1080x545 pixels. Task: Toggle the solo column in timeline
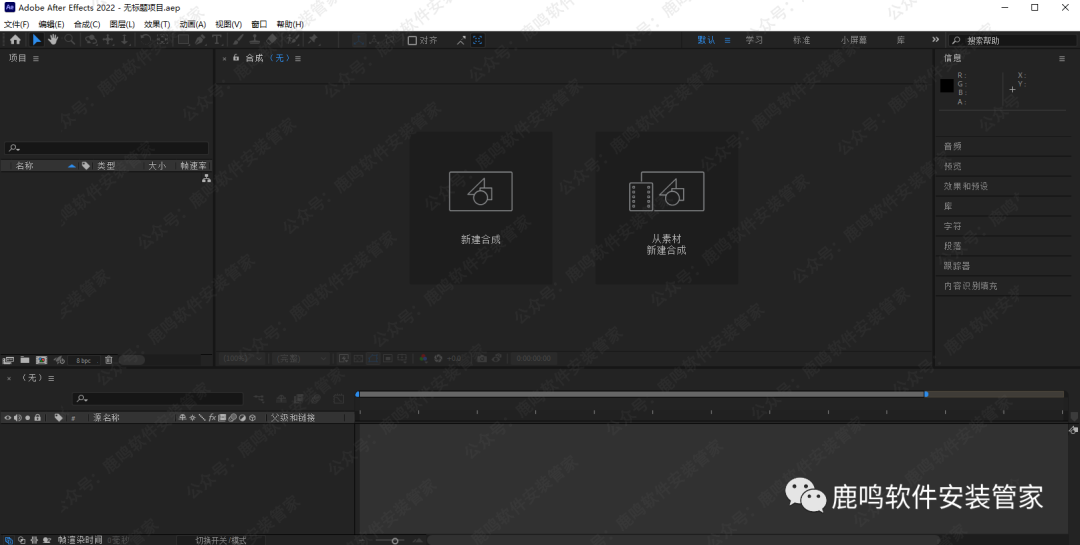tap(28, 418)
